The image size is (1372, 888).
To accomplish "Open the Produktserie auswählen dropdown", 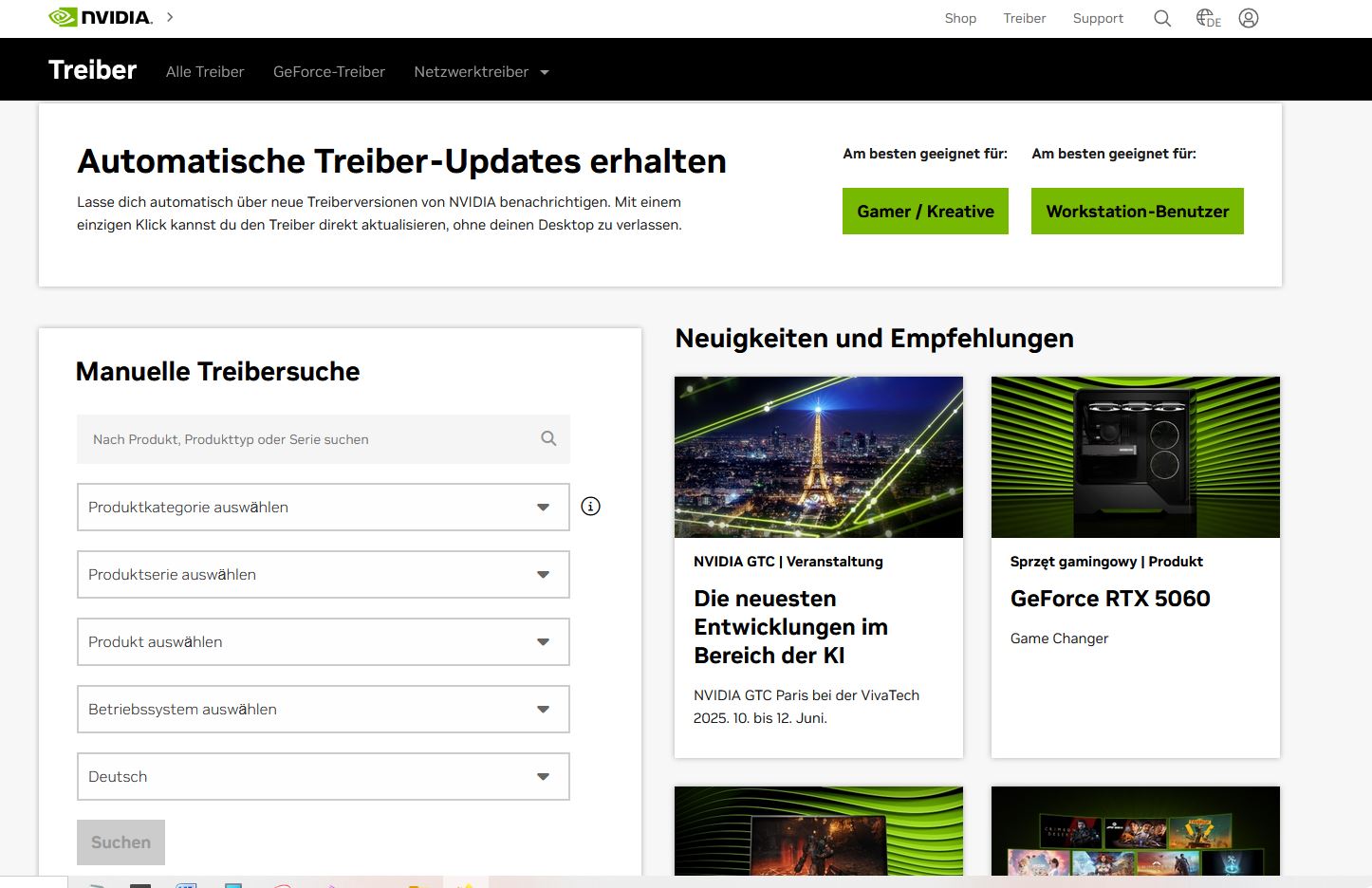I will click(x=324, y=575).
